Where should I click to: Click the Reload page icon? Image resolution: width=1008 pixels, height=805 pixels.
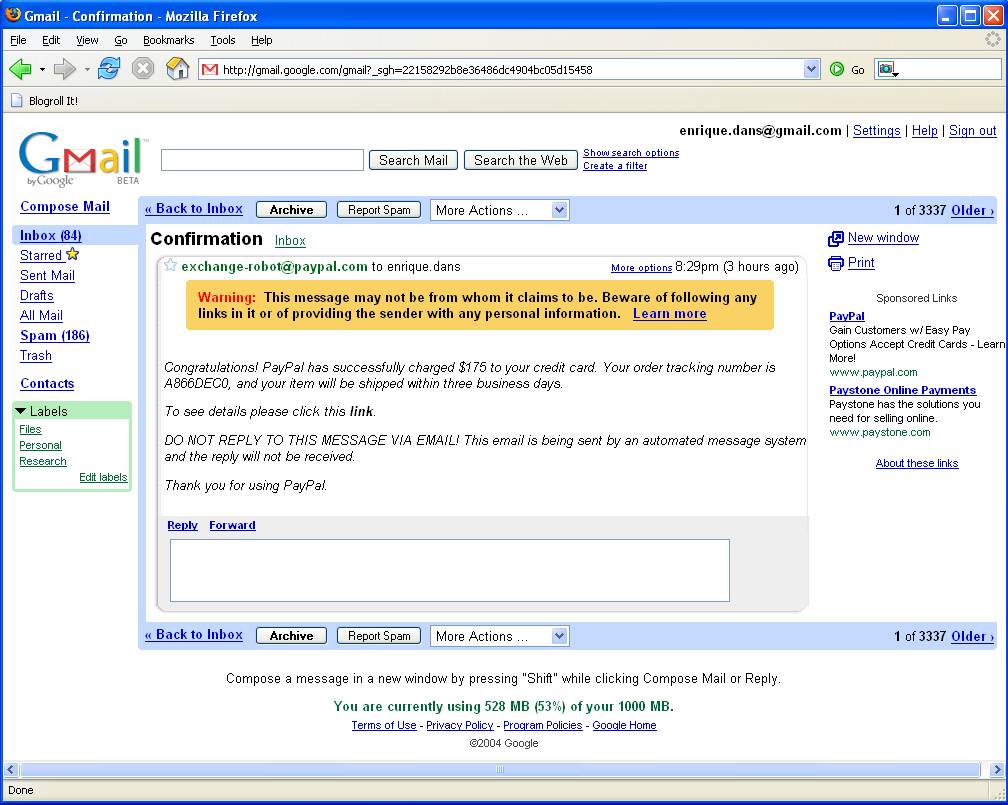click(109, 69)
